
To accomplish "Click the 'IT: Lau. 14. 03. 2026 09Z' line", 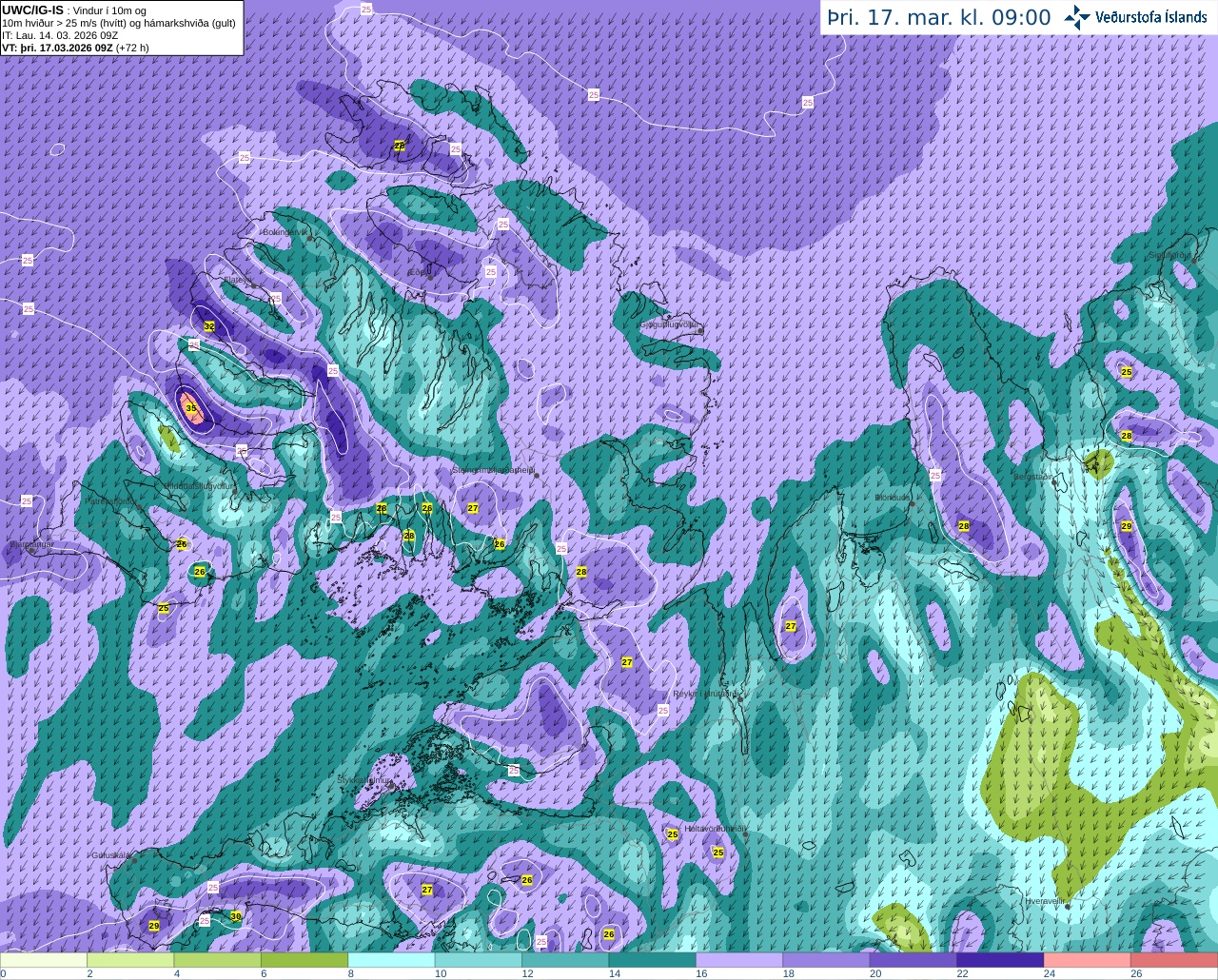I will coord(60,35).
